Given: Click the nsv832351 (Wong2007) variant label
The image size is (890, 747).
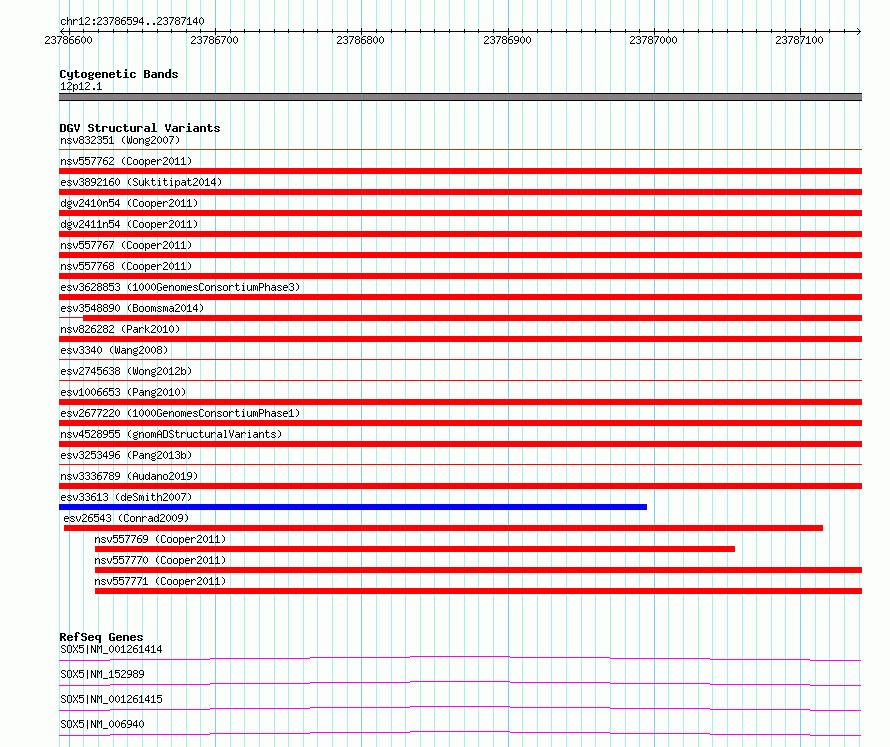Looking at the screenshot, I should (x=120, y=140).
